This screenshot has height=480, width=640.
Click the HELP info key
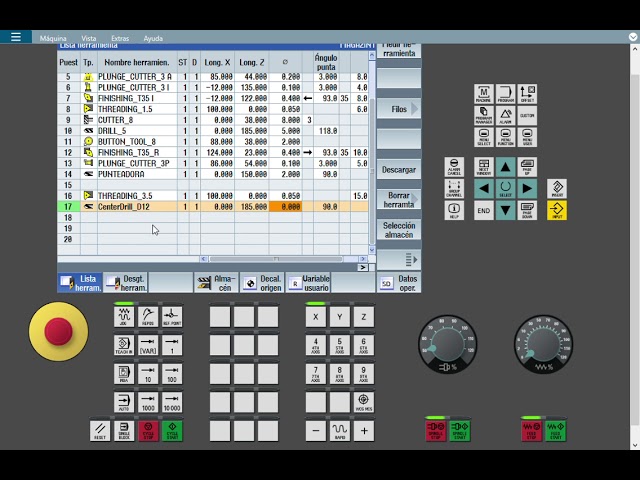click(454, 210)
